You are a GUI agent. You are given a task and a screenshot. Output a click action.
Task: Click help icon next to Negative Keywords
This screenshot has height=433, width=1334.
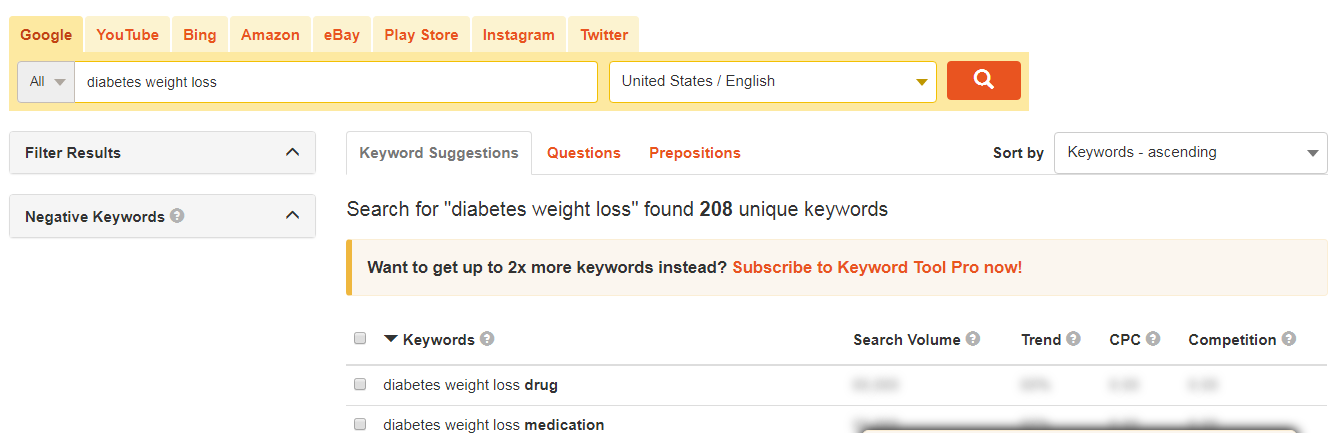[x=177, y=215]
